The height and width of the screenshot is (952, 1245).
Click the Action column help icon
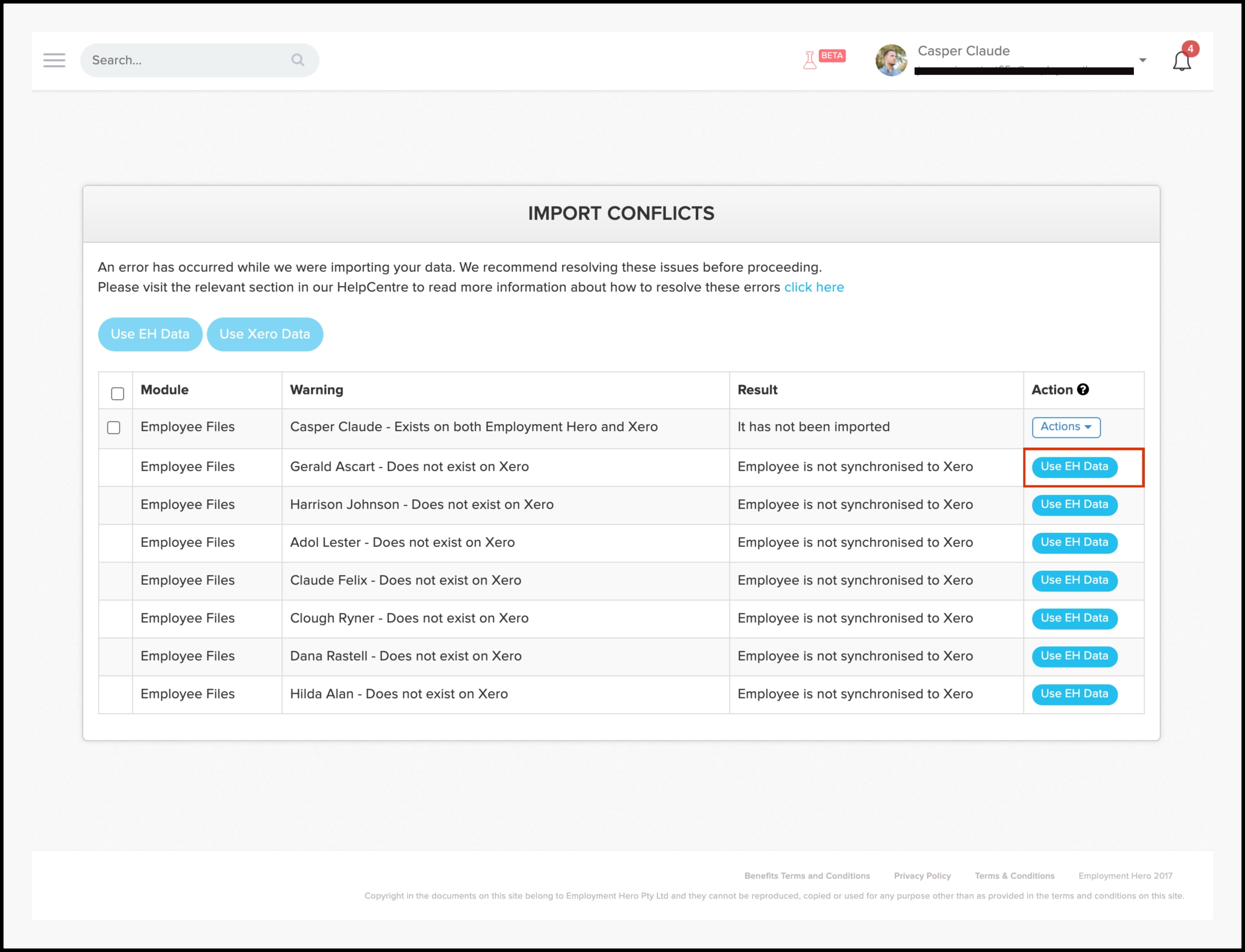pyautogui.click(x=1083, y=390)
